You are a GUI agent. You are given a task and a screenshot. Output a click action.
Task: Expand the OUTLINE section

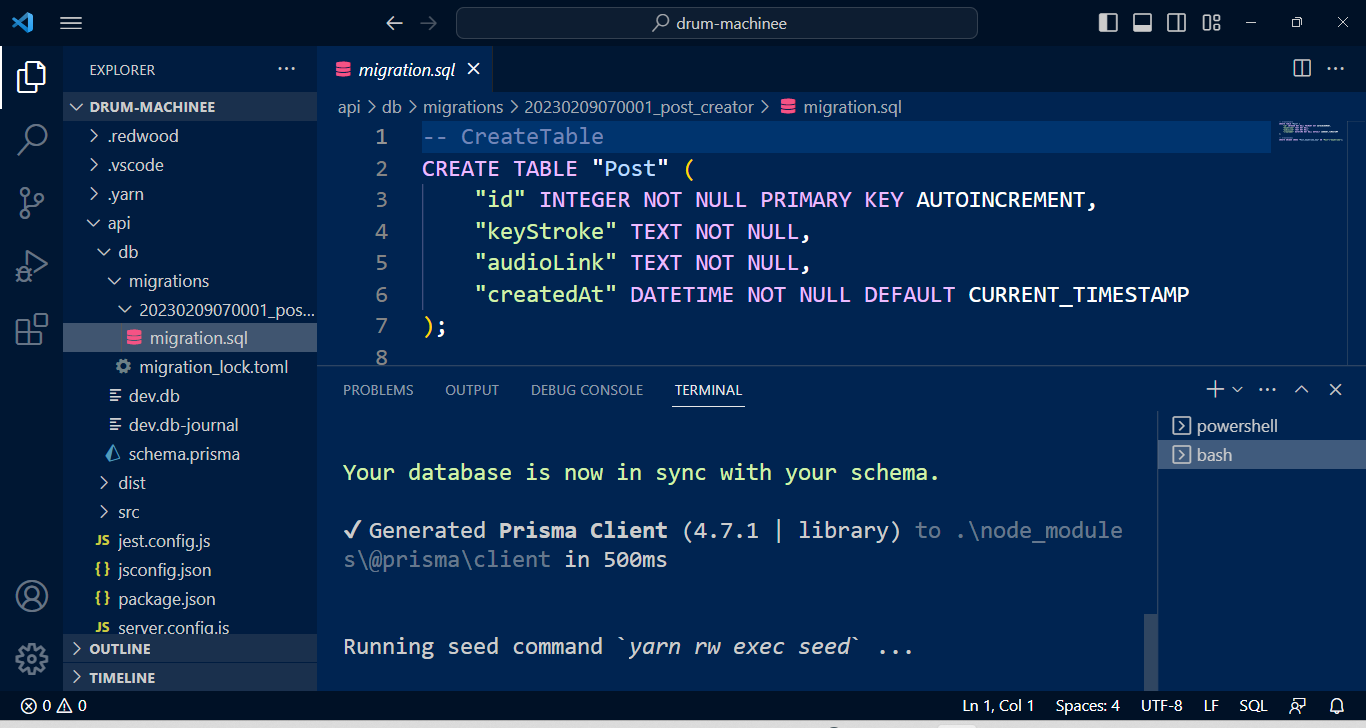[190, 649]
